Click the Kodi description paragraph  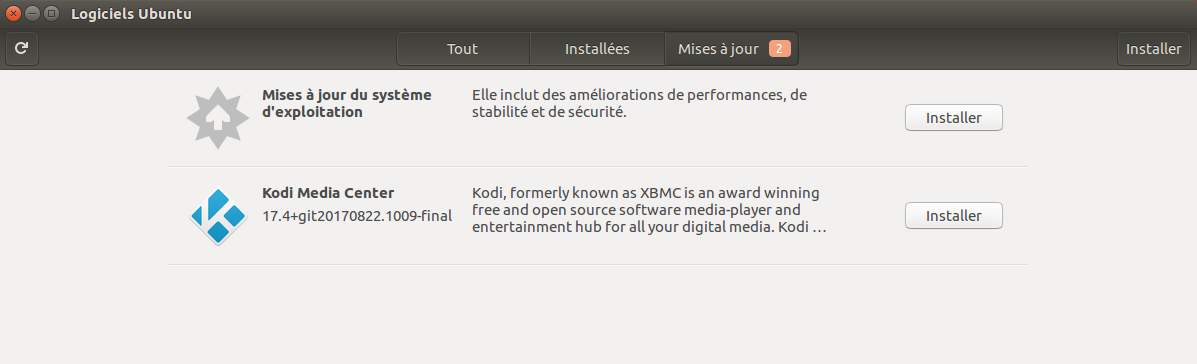coord(649,210)
